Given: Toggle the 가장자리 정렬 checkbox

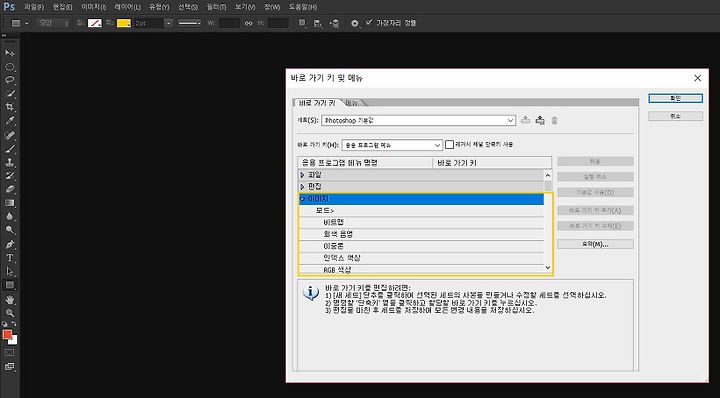Looking at the screenshot, I should (369, 22).
